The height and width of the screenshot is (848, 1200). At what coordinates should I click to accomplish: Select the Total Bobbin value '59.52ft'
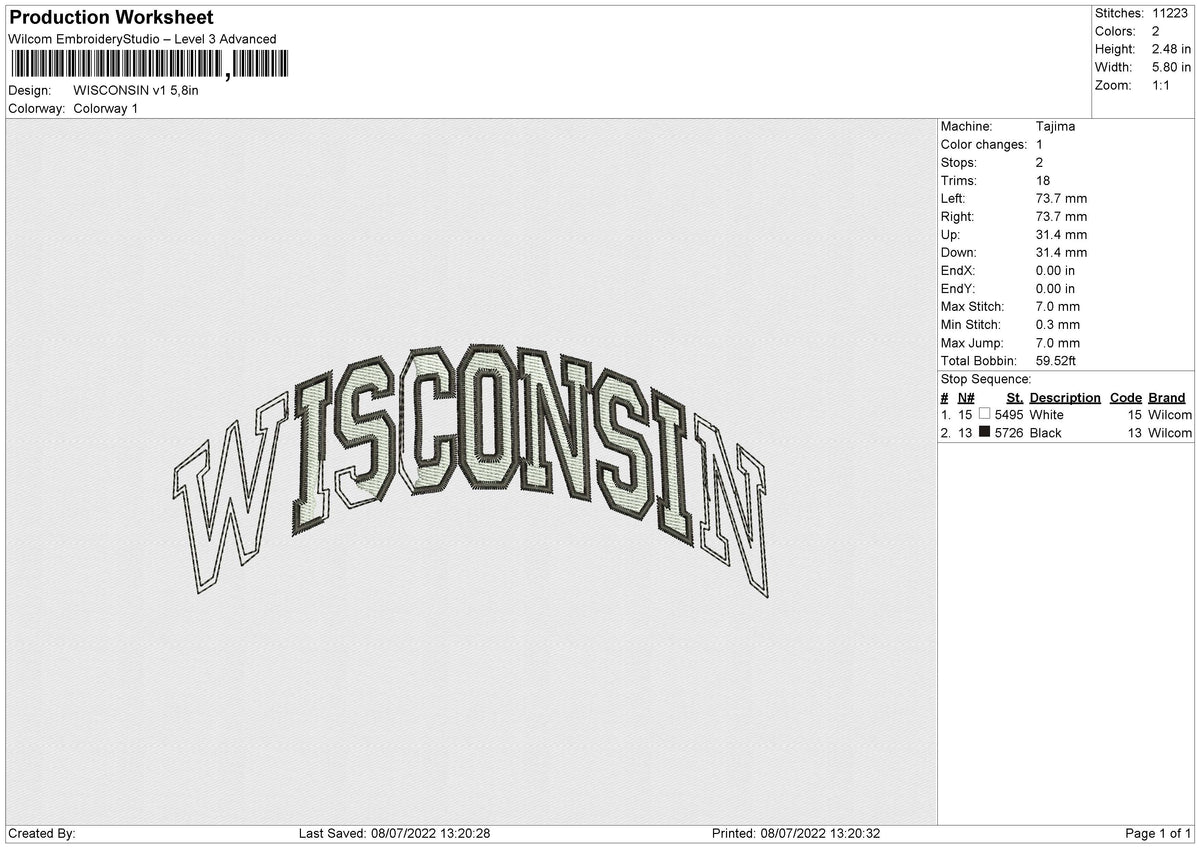[1056, 361]
